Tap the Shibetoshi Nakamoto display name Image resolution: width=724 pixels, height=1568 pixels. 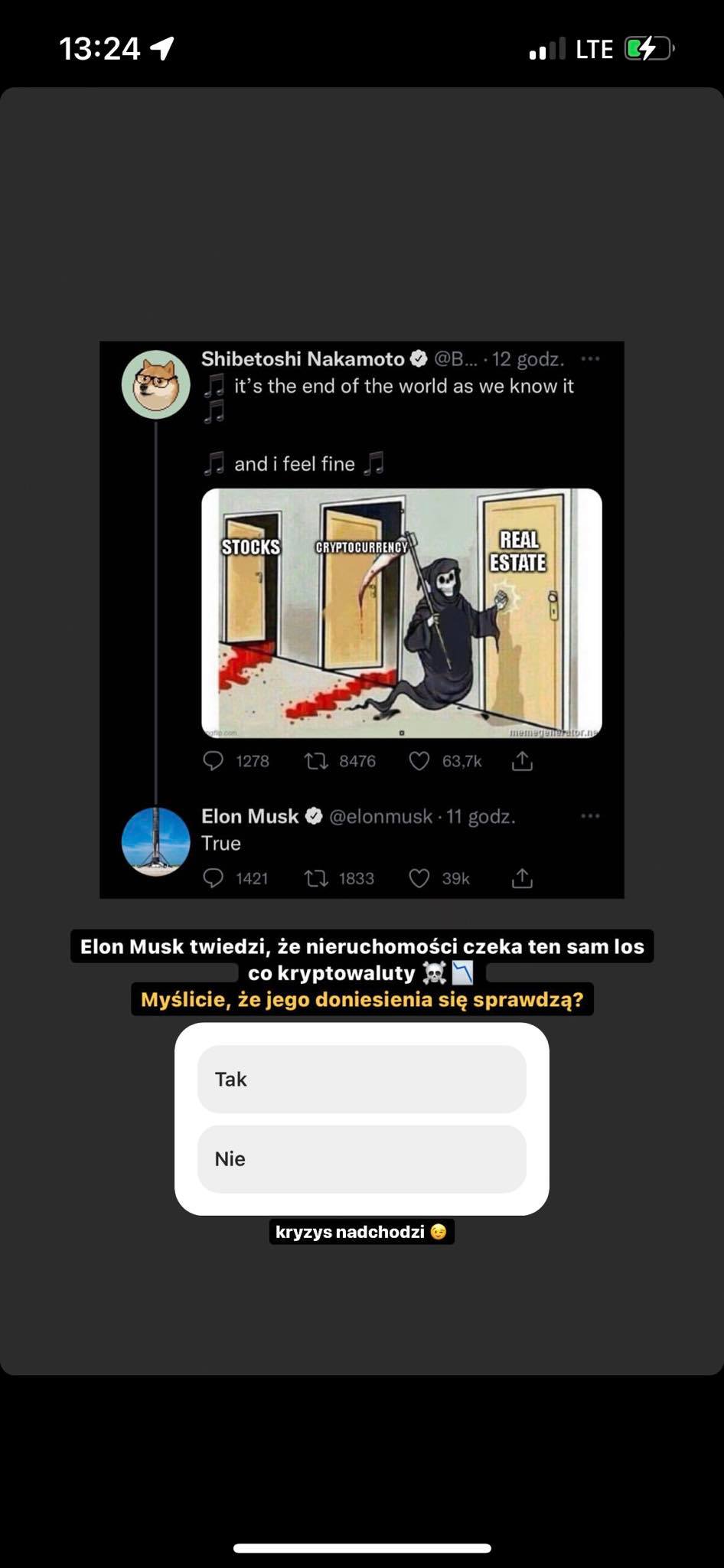302,358
